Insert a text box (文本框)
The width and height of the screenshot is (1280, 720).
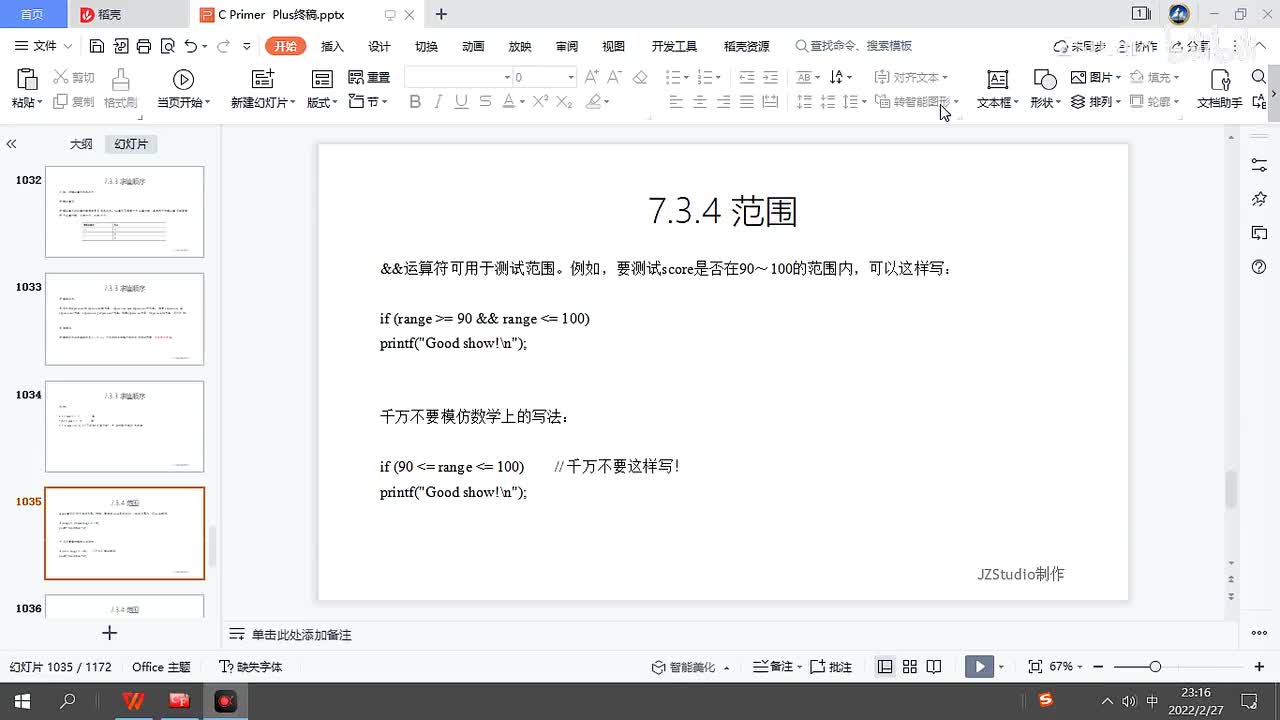[x=997, y=89]
